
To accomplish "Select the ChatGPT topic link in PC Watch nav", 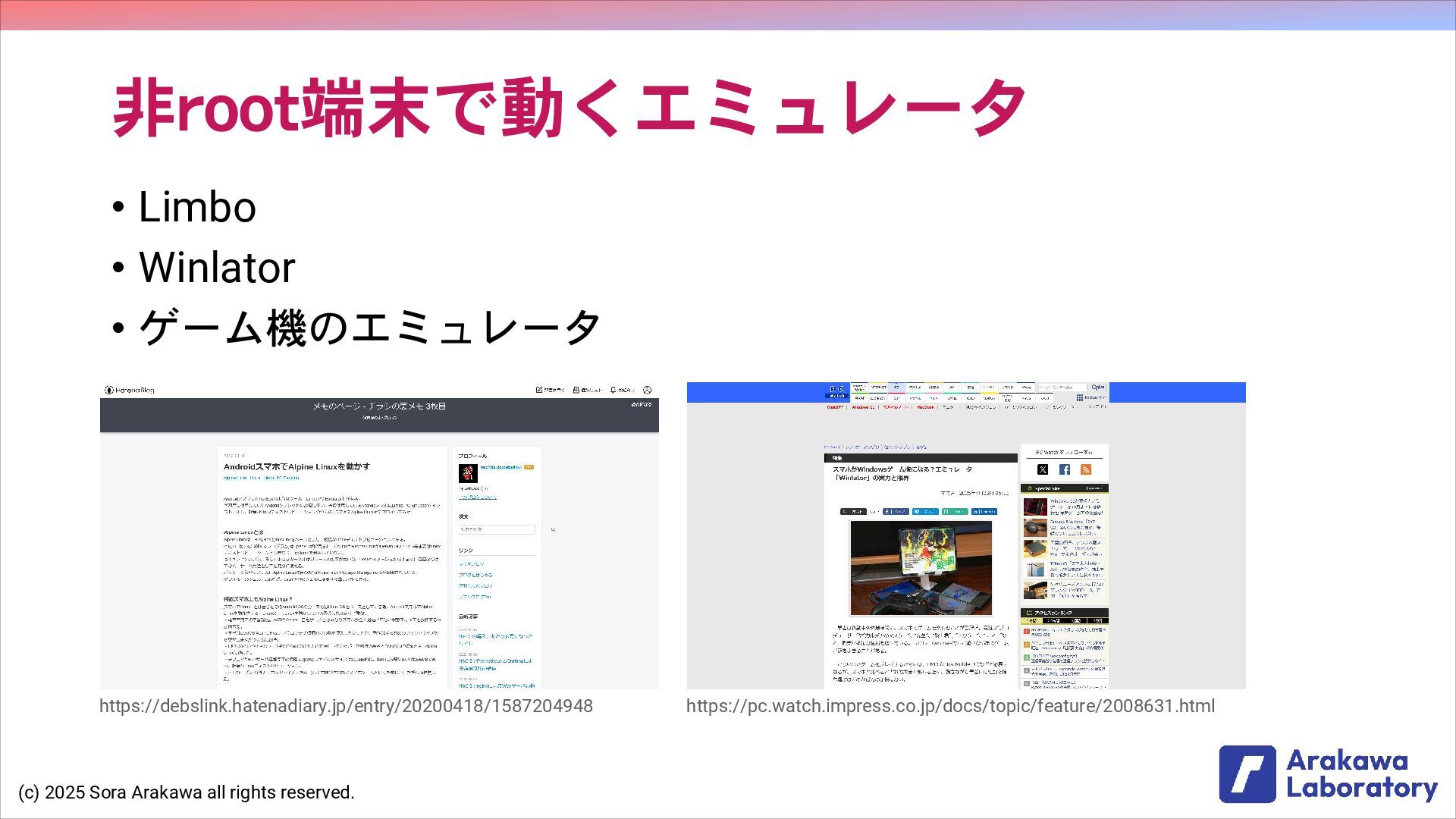I will click(x=834, y=407).
